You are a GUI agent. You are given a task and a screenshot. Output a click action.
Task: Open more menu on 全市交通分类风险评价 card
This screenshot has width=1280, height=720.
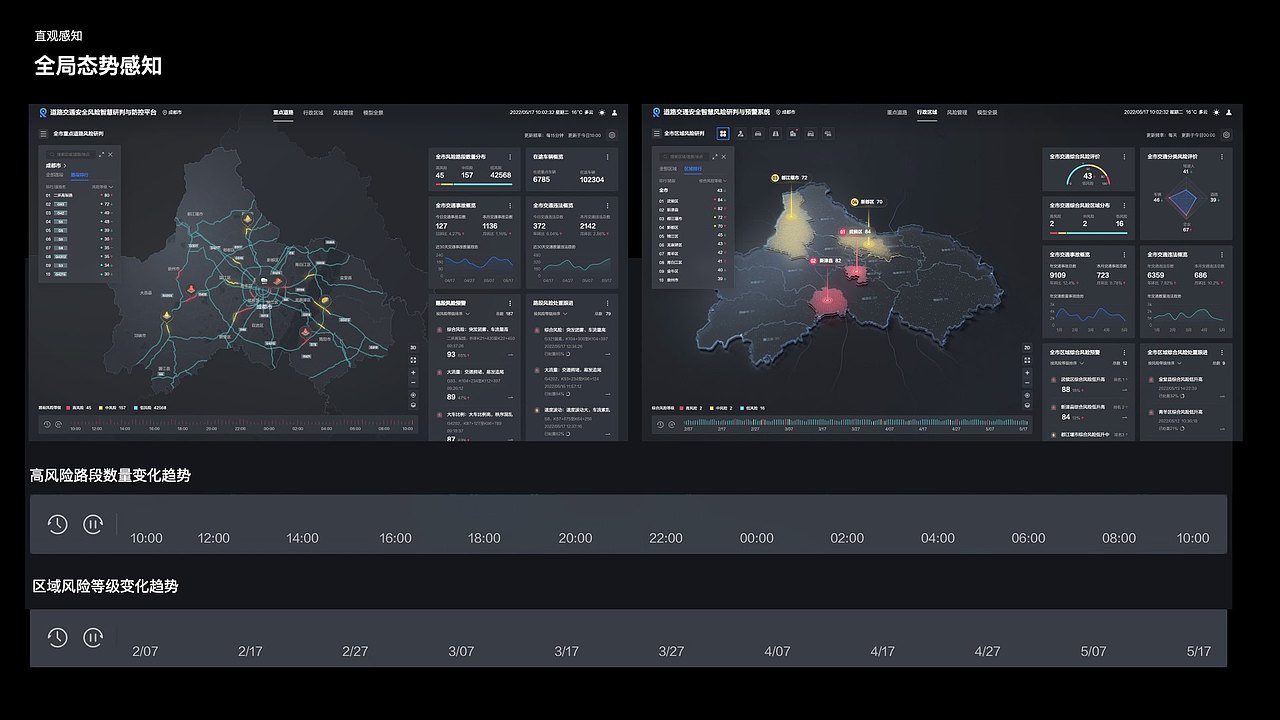(x=1222, y=157)
